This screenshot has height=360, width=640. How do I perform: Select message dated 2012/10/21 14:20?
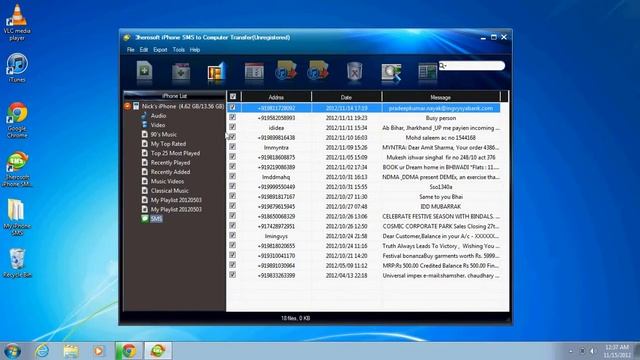pos(346,256)
